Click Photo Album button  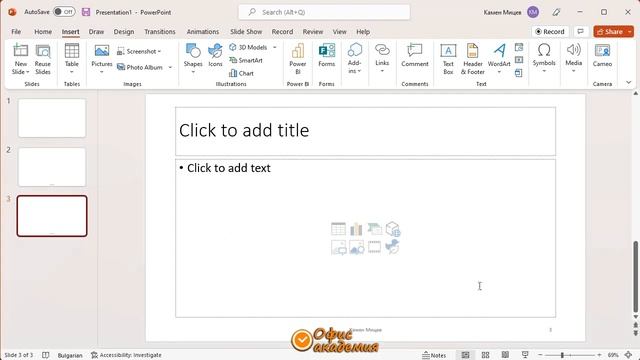point(140,67)
